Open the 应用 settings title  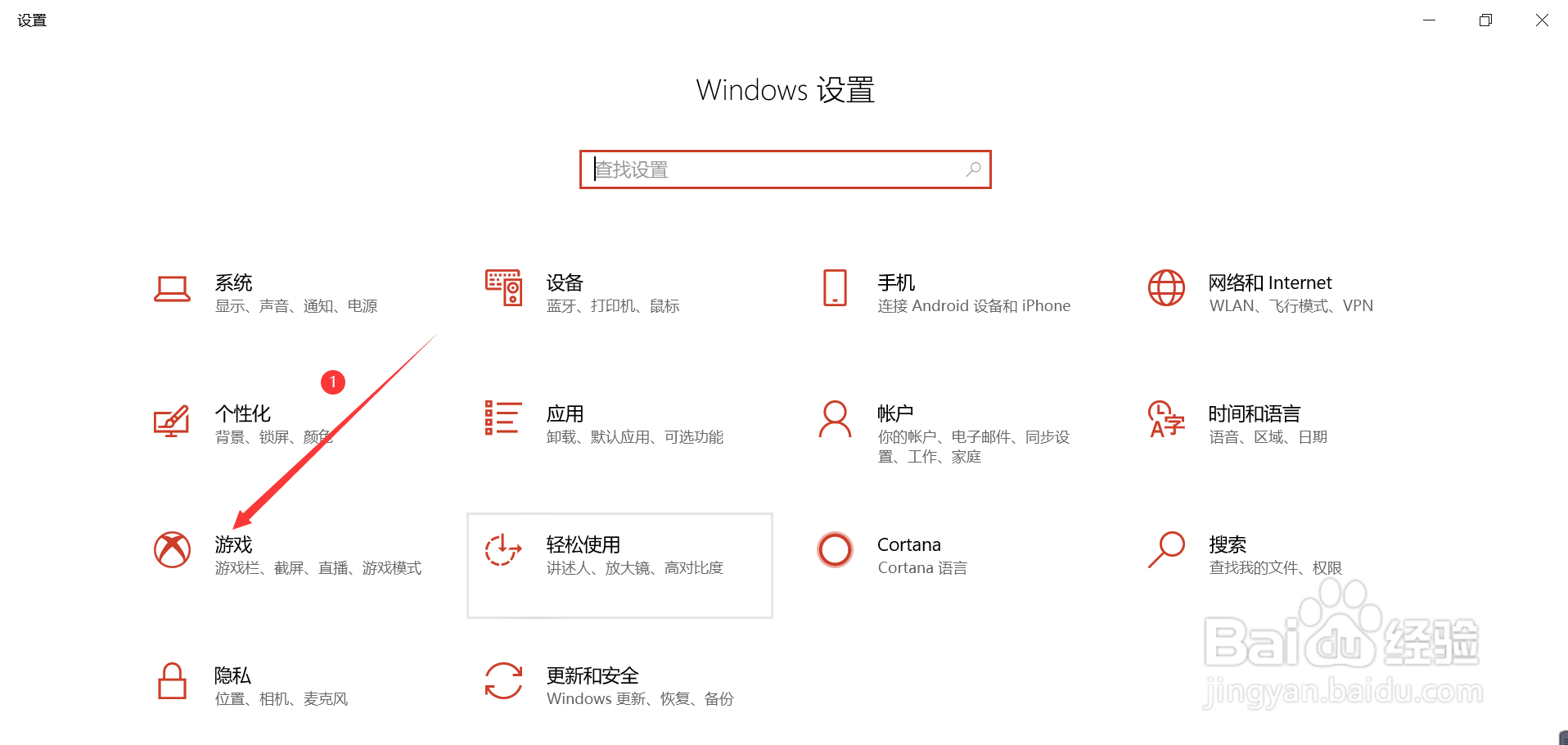(x=565, y=414)
